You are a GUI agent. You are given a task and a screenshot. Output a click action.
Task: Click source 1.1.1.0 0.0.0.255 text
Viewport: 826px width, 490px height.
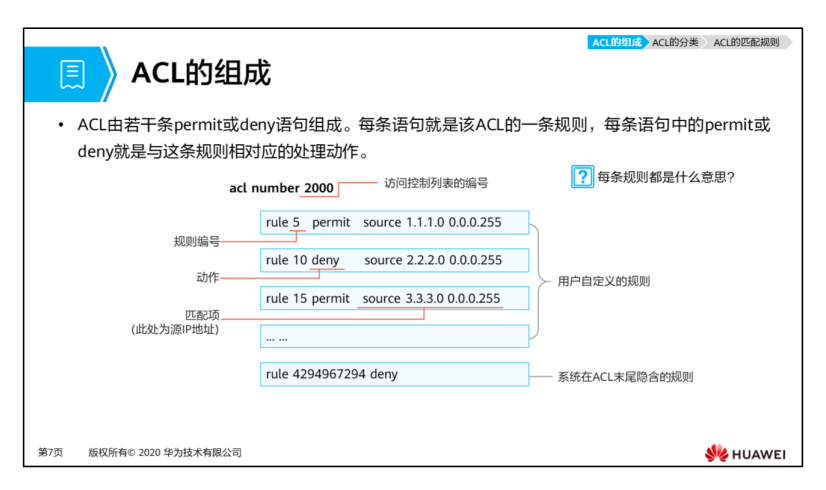pyautogui.click(x=432, y=222)
